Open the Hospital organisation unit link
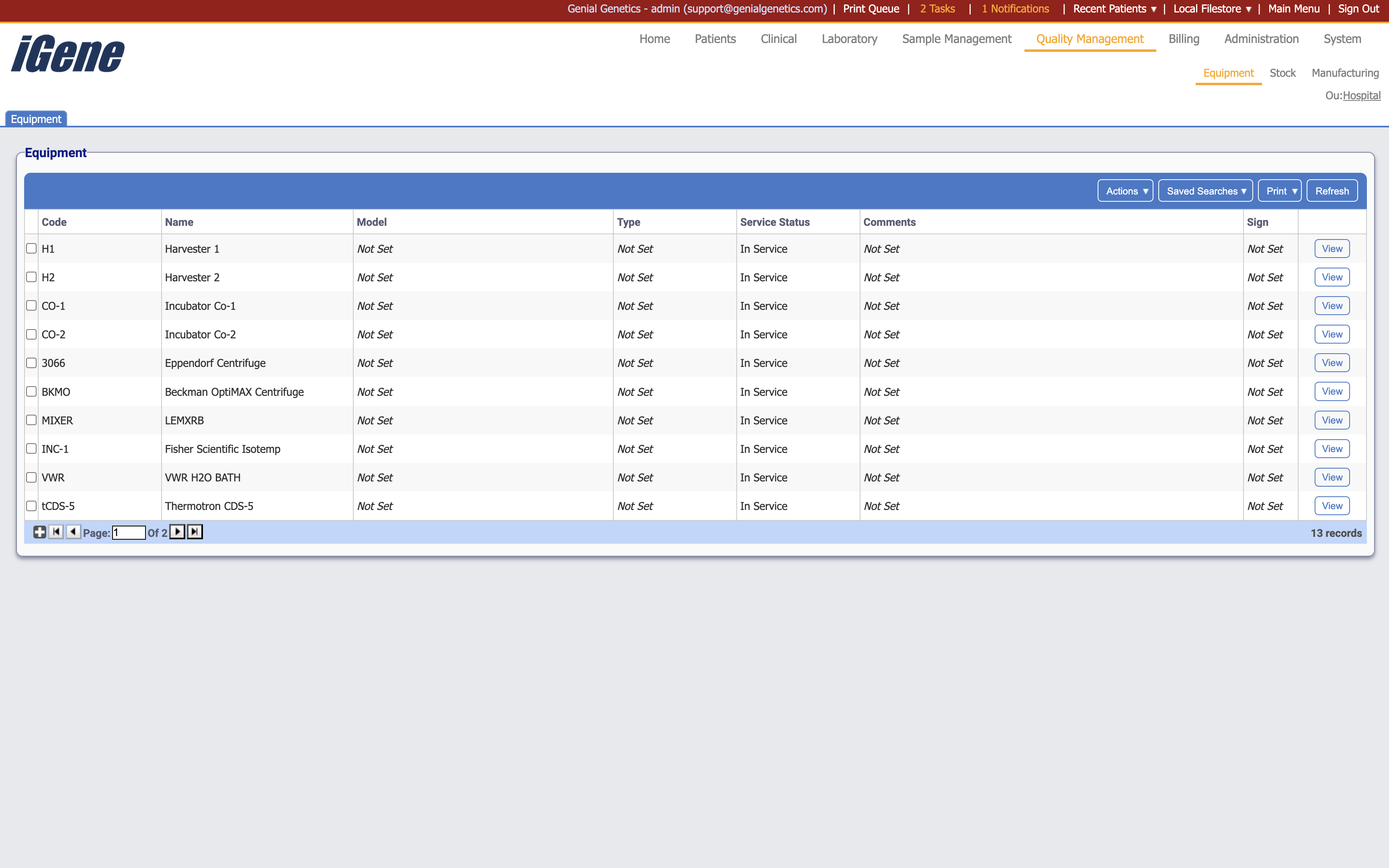The height and width of the screenshot is (868, 1389). pos(1361,96)
